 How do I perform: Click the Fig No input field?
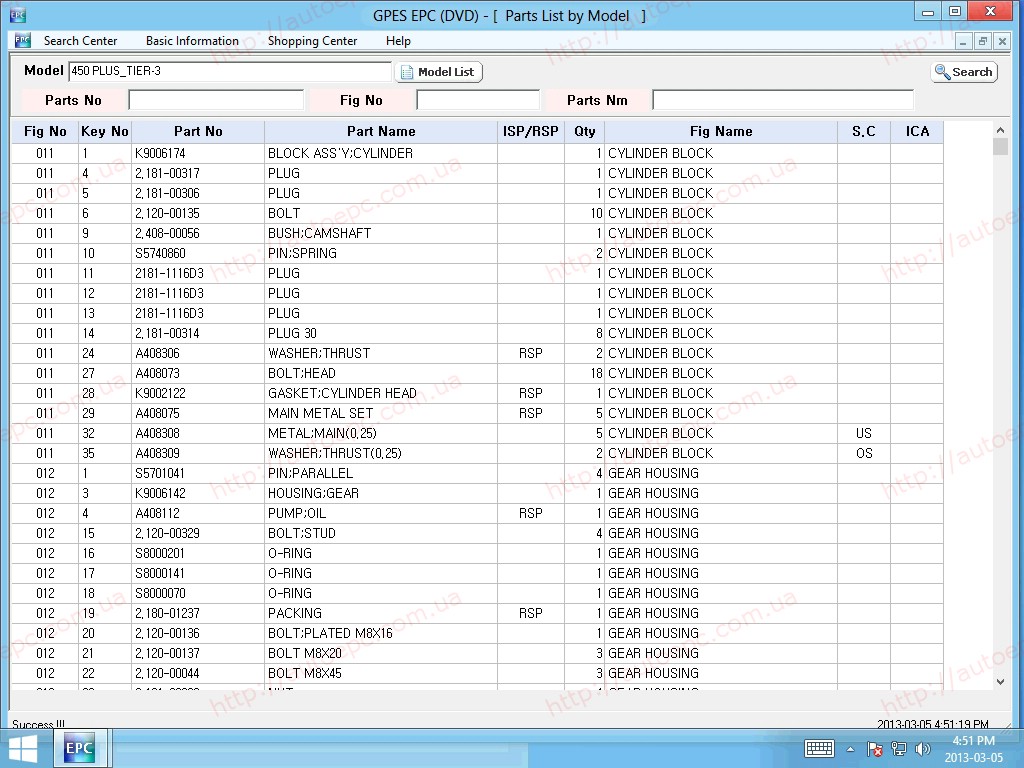(x=478, y=100)
